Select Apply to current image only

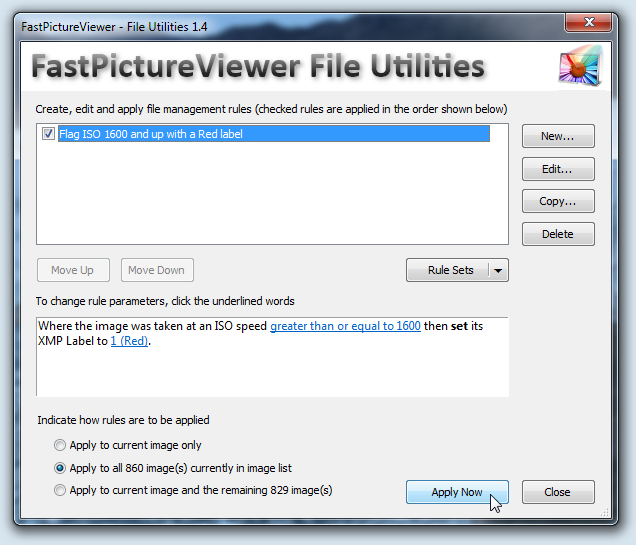point(60,445)
